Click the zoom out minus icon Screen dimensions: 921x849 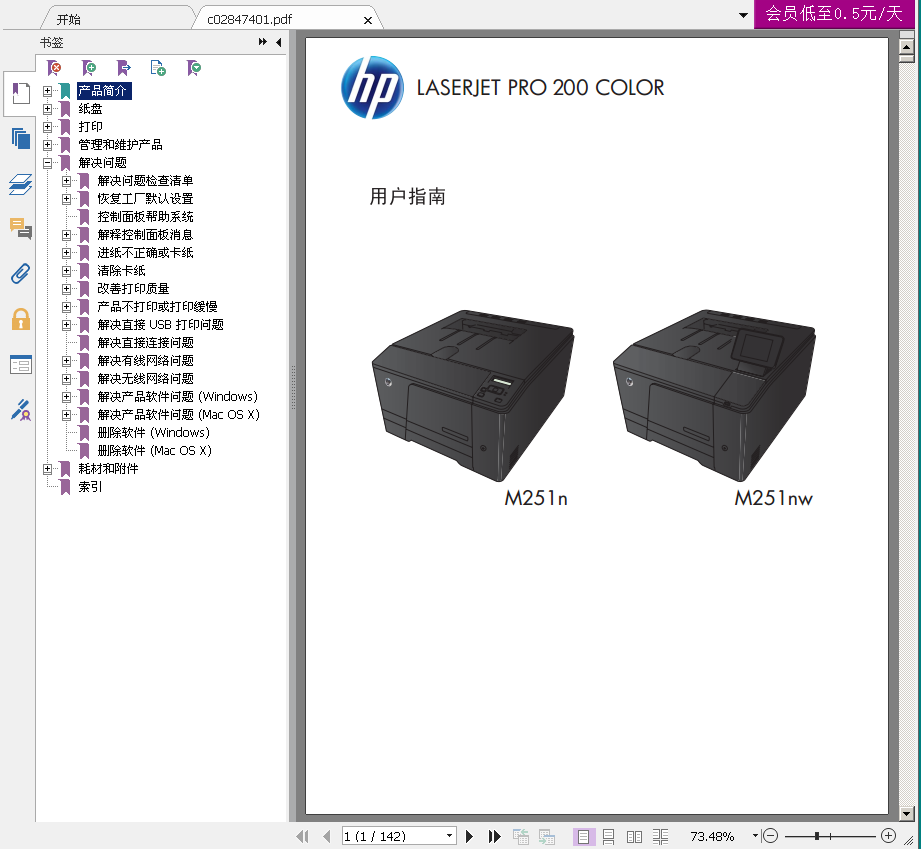771,835
